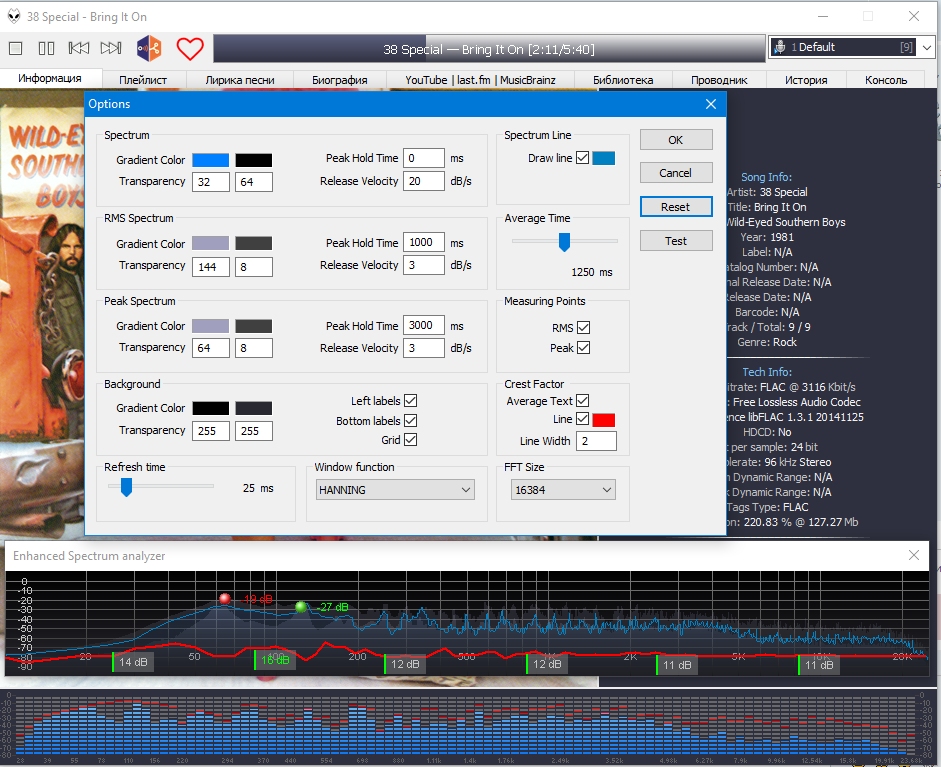The height and width of the screenshot is (767, 941).
Task: Confirm the options with OK
Action: tap(676, 140)
